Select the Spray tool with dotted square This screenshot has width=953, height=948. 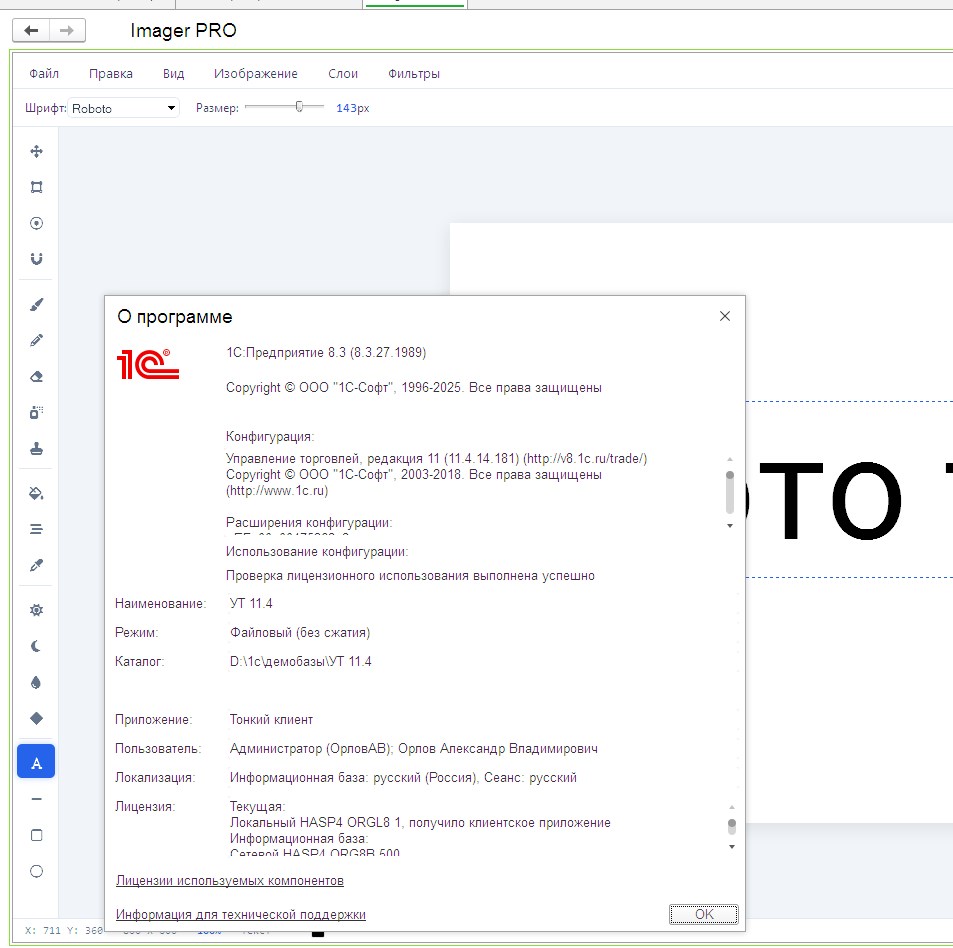(x=36, y=413)
